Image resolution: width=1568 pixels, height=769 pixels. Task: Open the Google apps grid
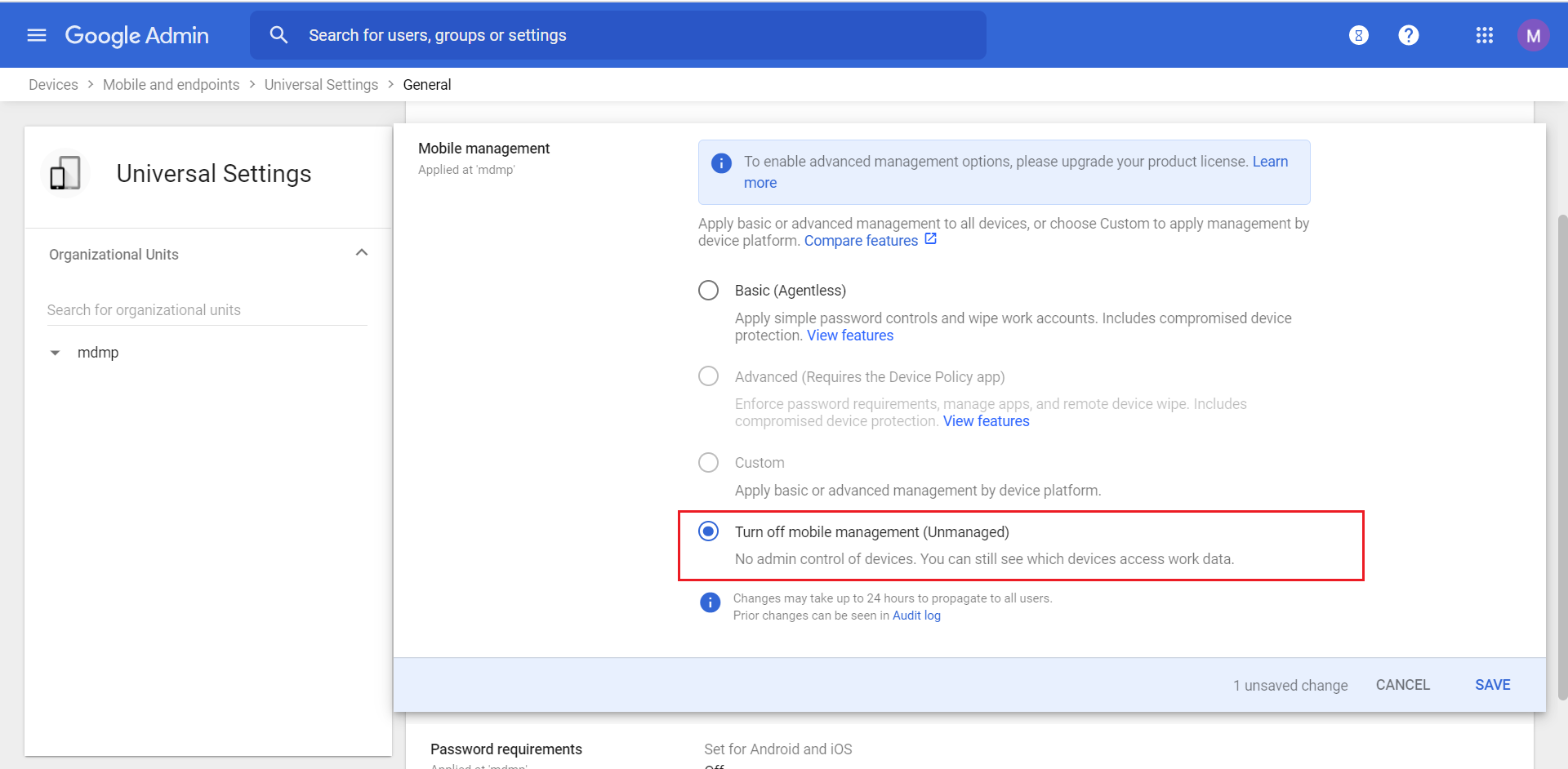coord(1485,35)
